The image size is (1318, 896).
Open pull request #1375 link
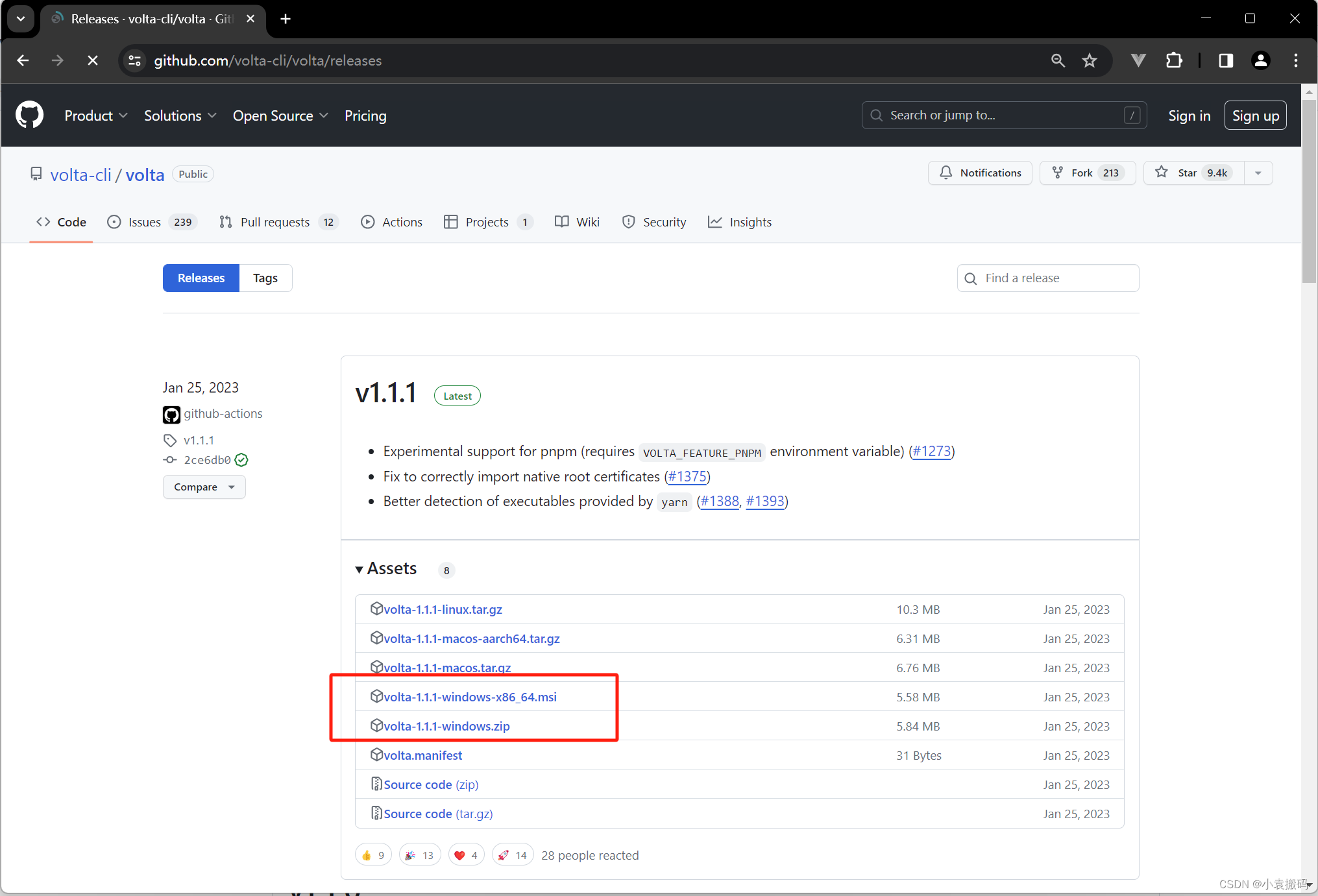tap(687, 476)
